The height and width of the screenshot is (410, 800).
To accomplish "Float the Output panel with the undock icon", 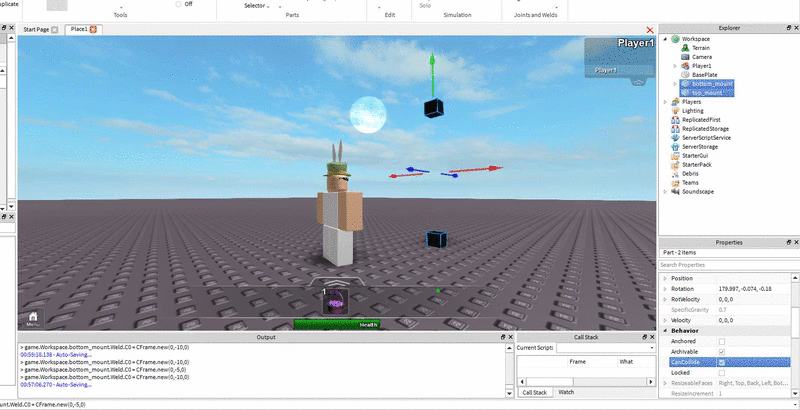I will (503, 337).
